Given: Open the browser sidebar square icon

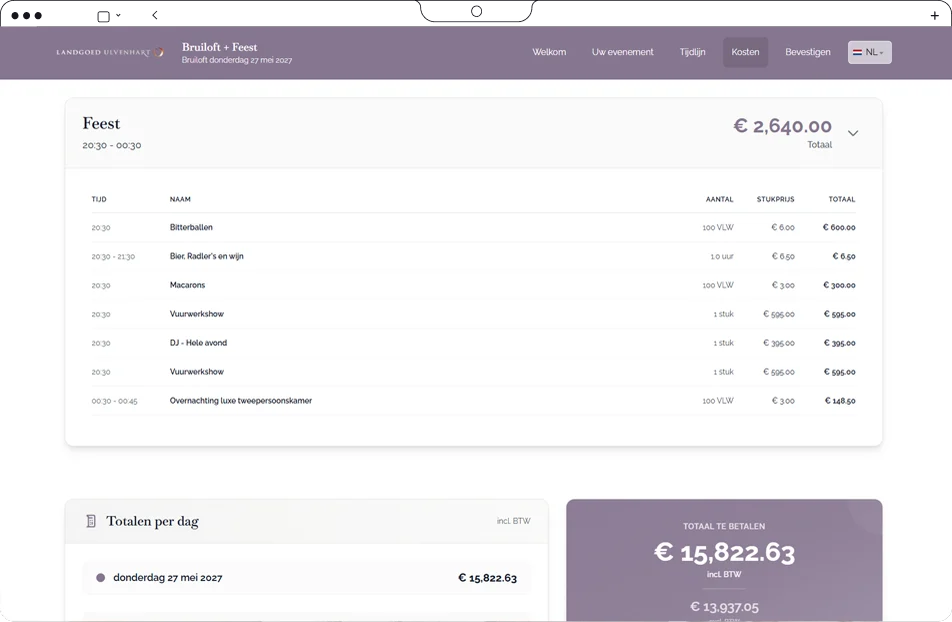Looking at the screenshot, I should pos(104,16).
